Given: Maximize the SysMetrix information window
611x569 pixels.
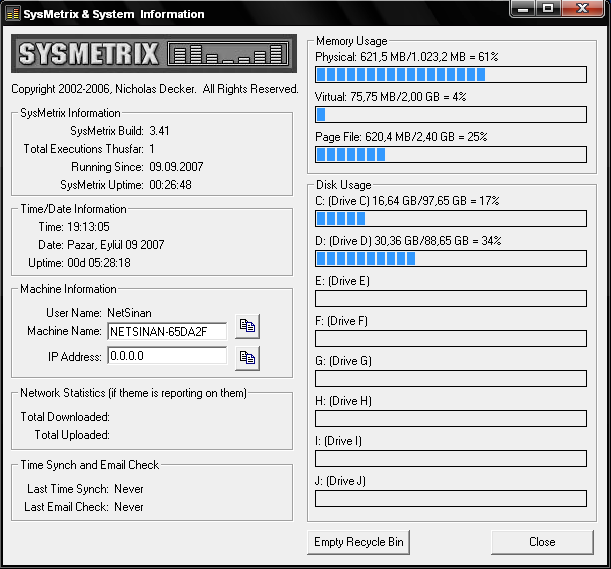Looking at the screenshot, I should click(549, 9).
